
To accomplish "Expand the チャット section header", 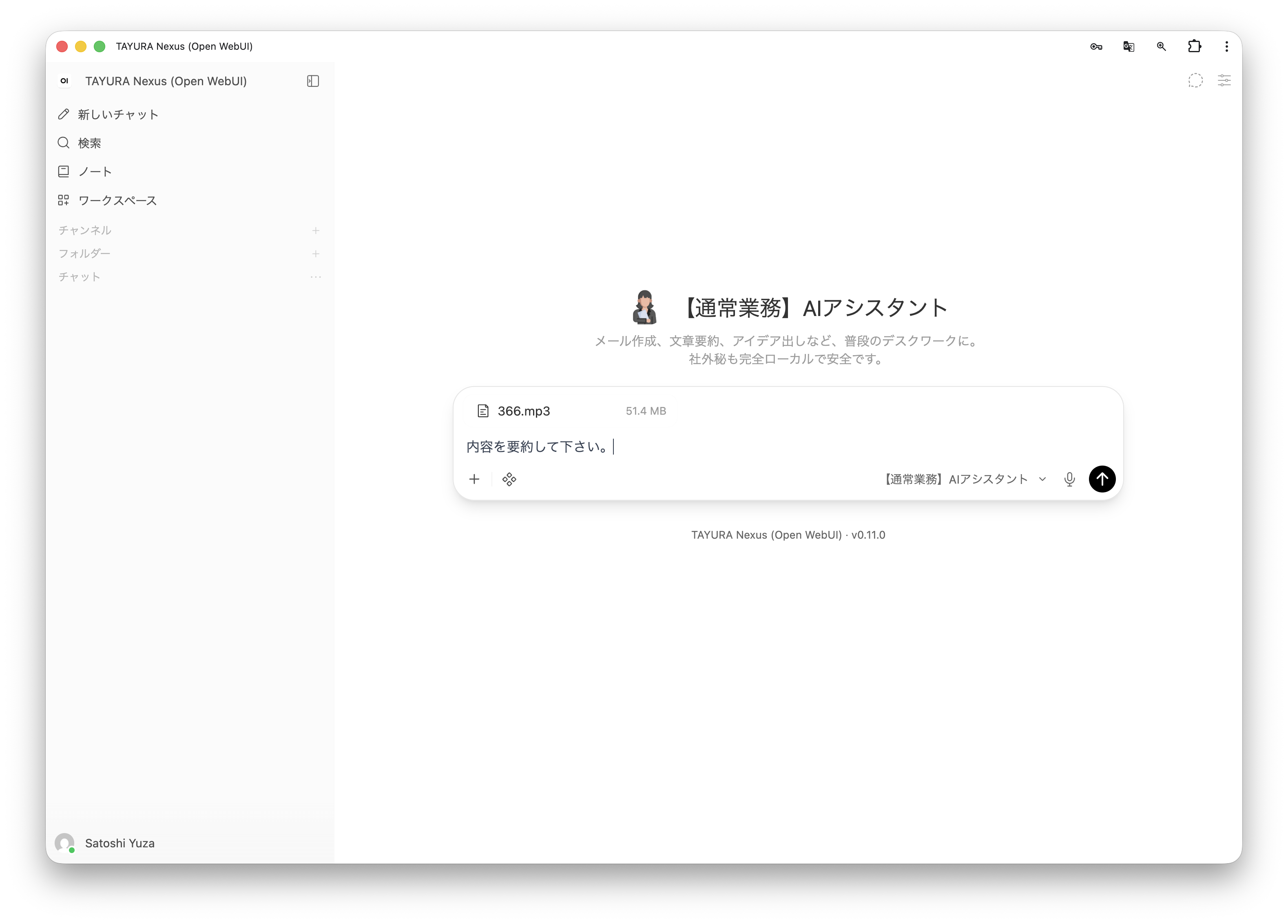I will [79, 277].
